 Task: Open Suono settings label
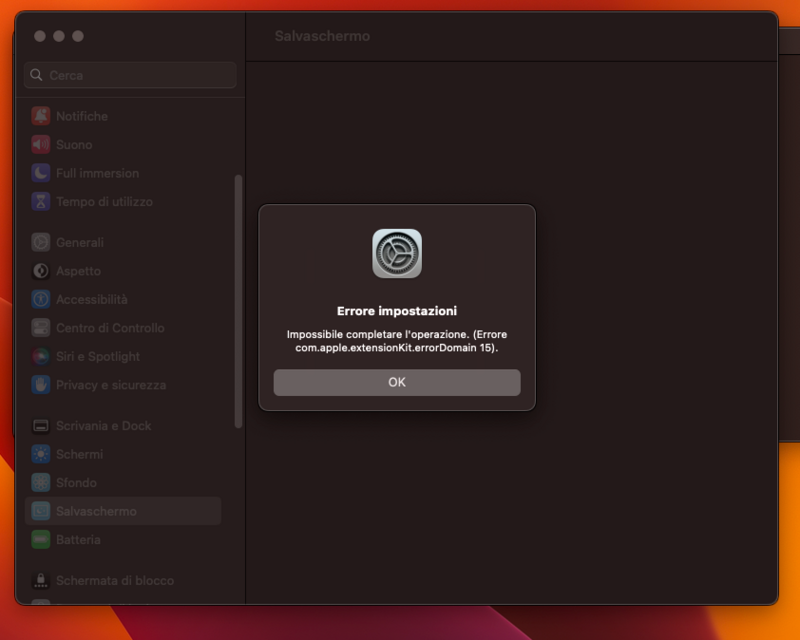pyautogui.click(x=74, y=145)
